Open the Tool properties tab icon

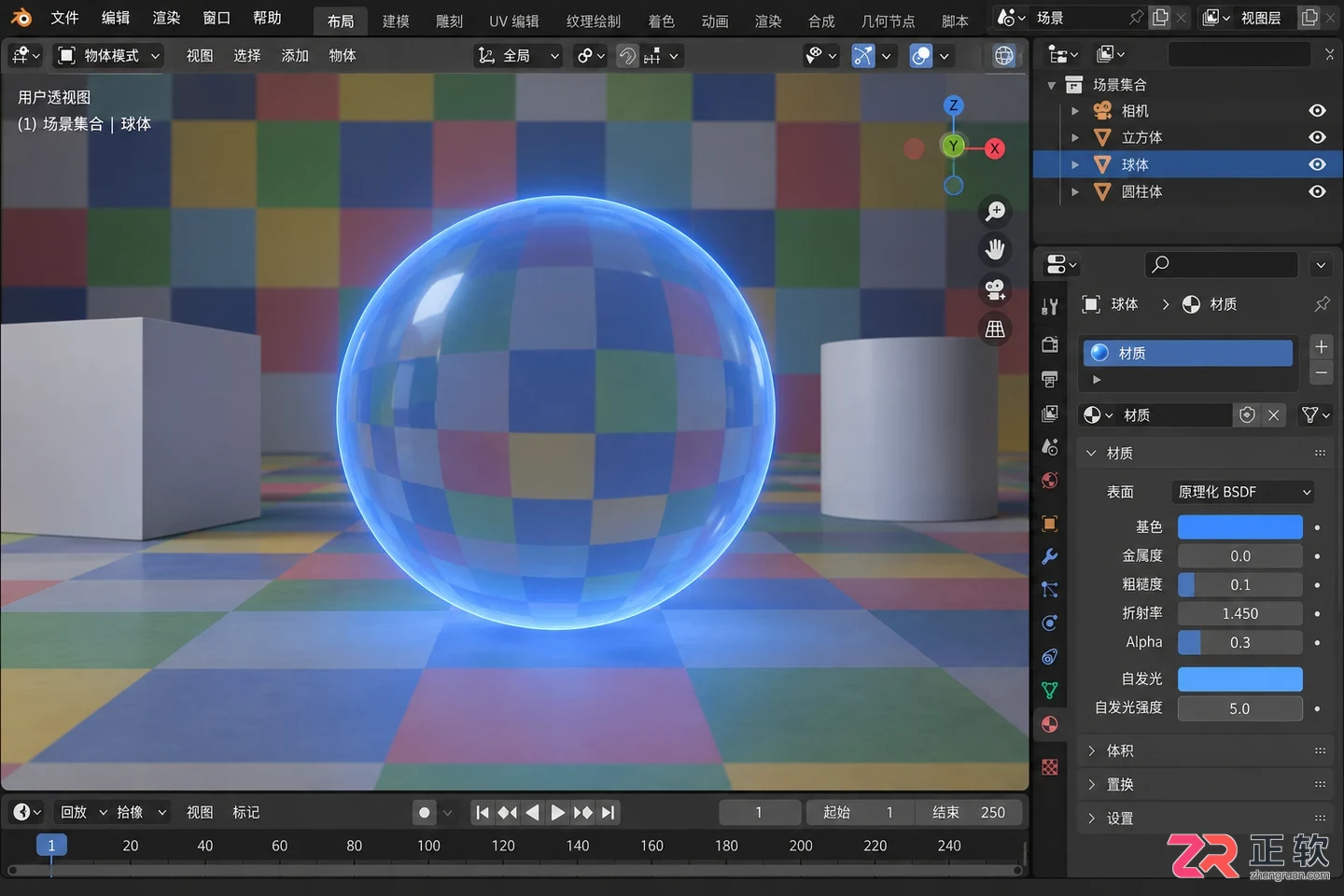(1050, 306)
